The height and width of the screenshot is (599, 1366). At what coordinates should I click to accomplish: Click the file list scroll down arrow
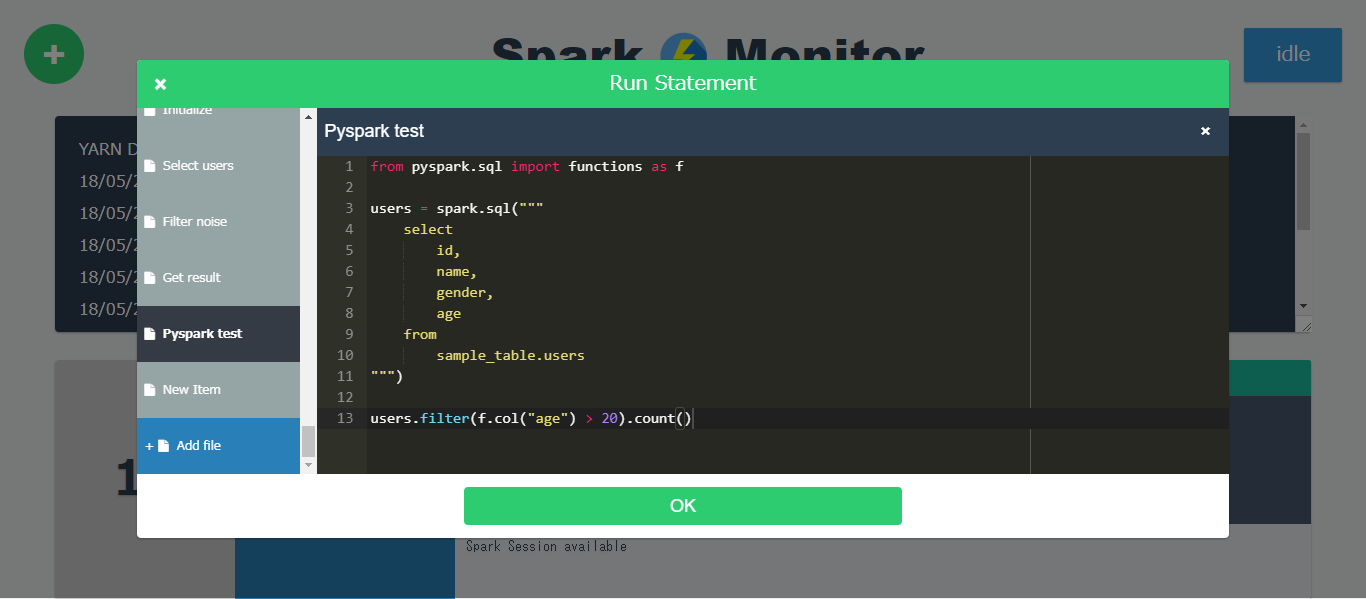point(308,465)
